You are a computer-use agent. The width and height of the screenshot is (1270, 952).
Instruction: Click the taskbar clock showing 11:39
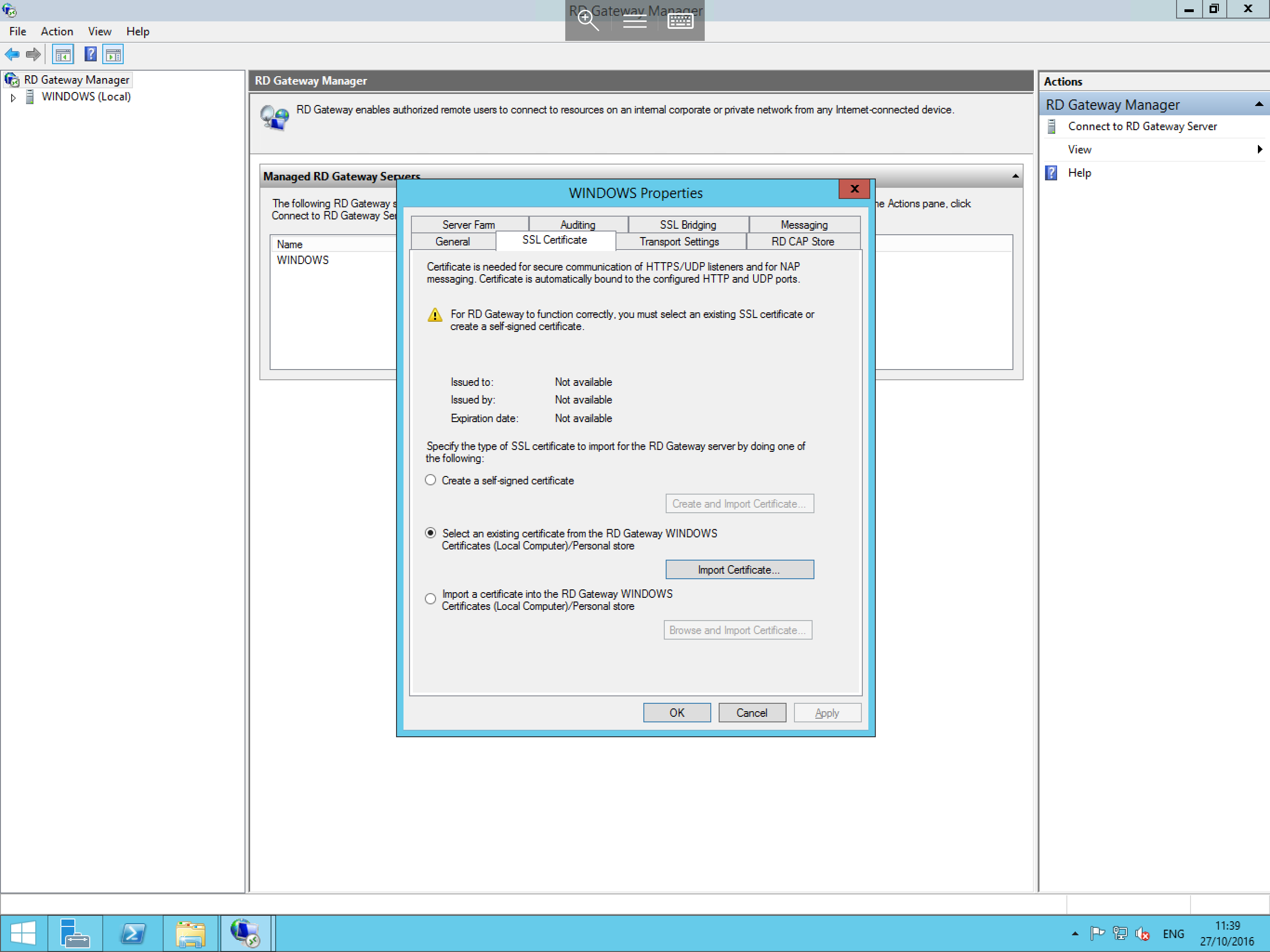pyautogui.click(x=1227, y=933)
